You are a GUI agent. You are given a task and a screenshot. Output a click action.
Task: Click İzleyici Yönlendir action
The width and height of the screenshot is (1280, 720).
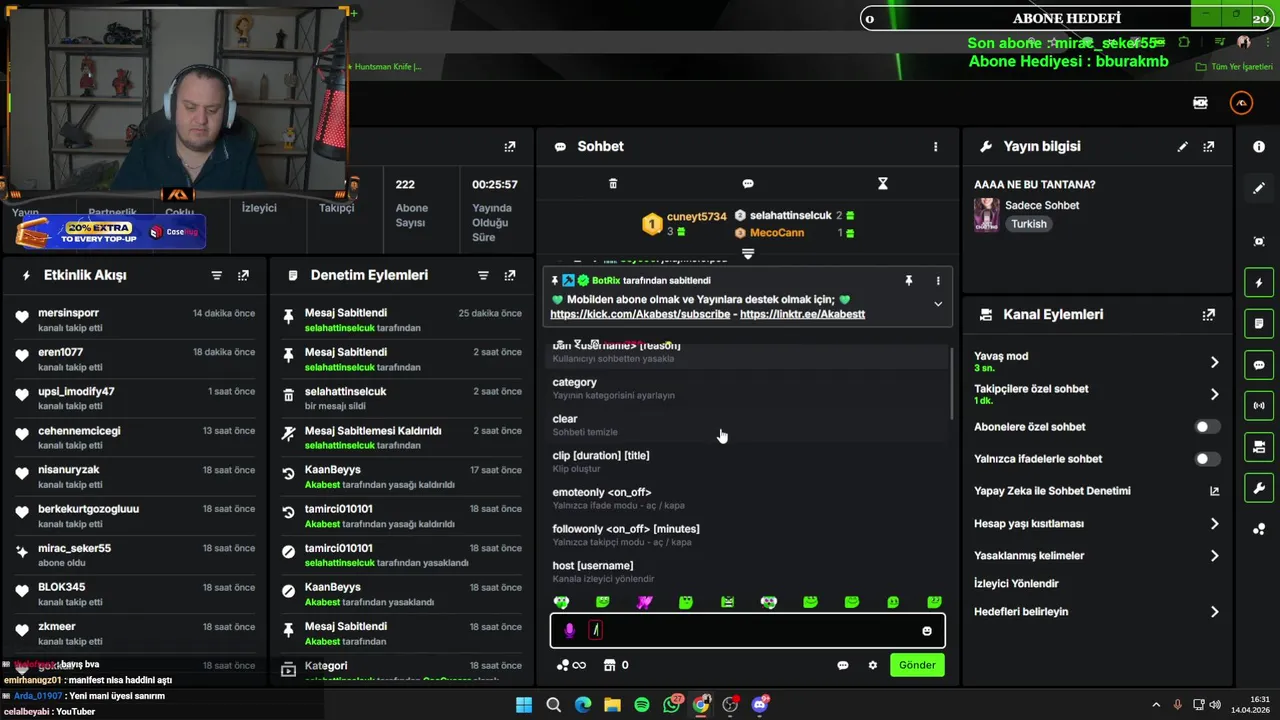pyautogui.click(x=1016, y=584)
